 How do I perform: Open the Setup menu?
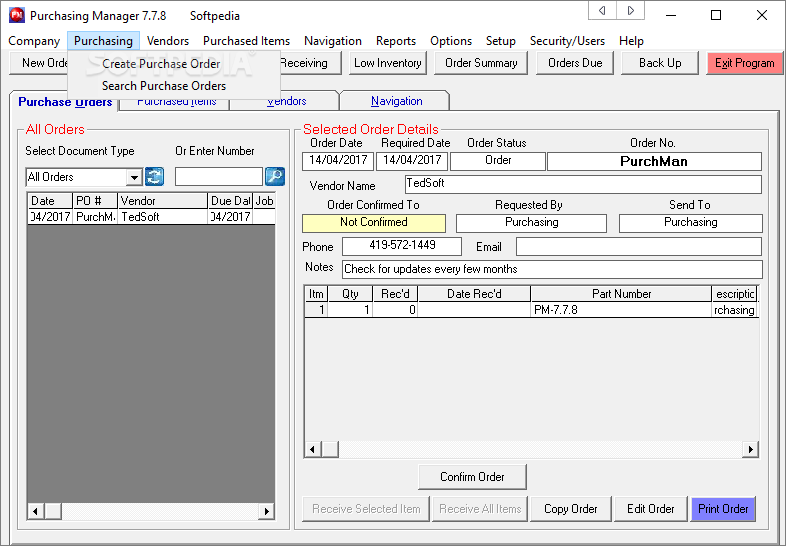(x=500, y=41)
